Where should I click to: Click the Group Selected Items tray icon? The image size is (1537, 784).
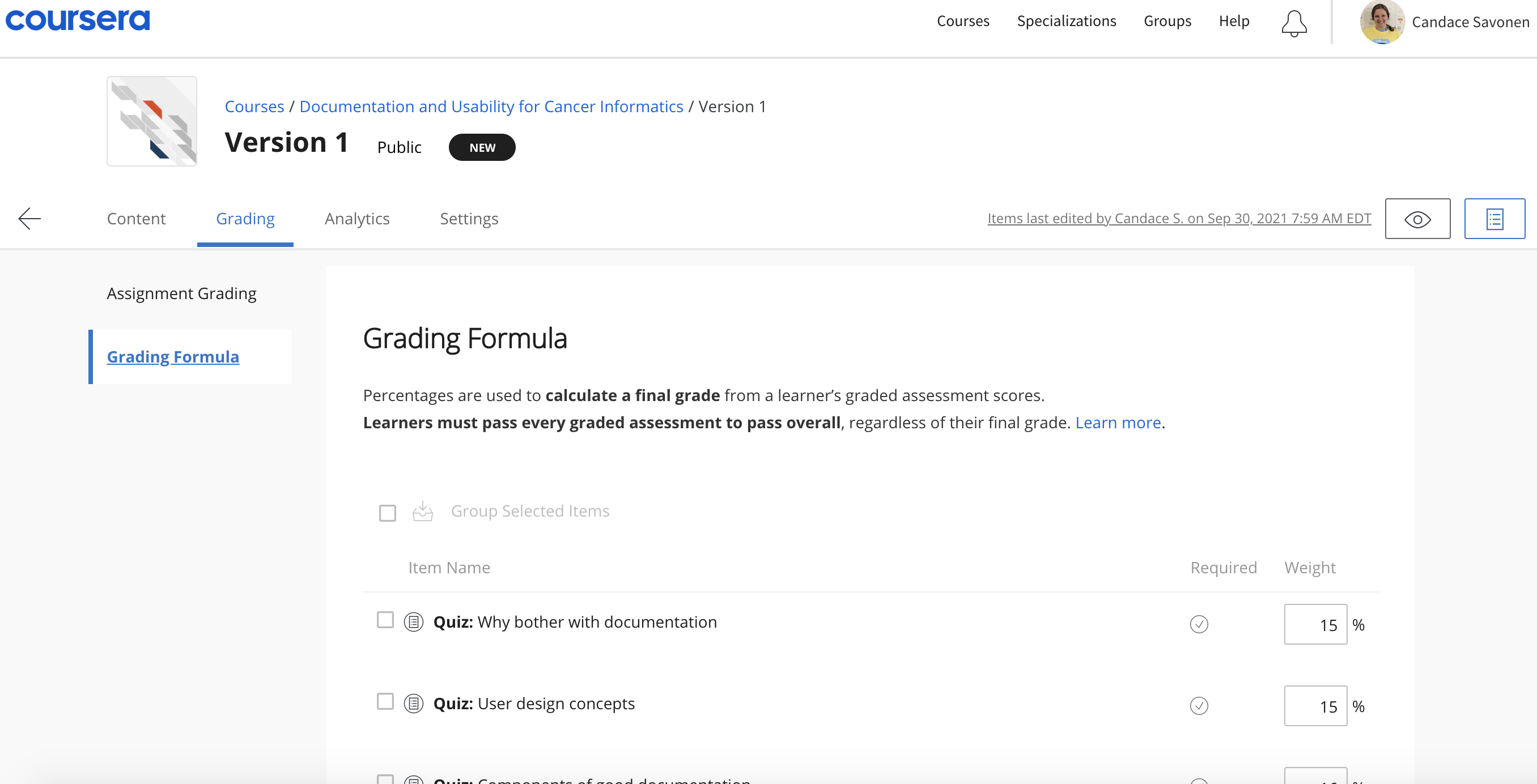coord(422,512)
